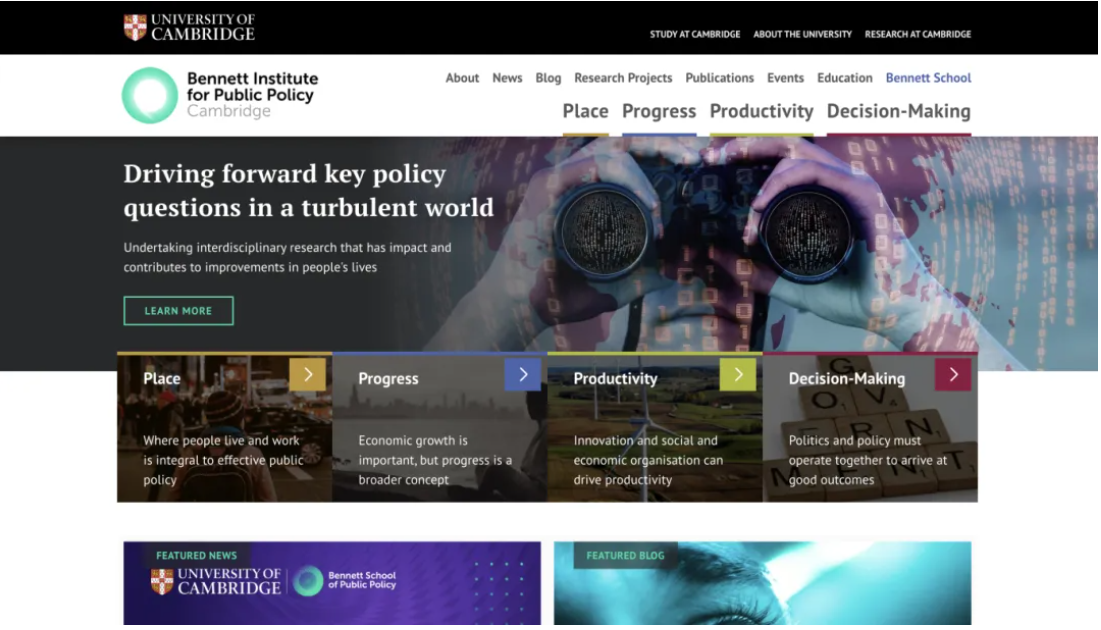
Task: Open the Featured News thumbnail
Action: 332,583
